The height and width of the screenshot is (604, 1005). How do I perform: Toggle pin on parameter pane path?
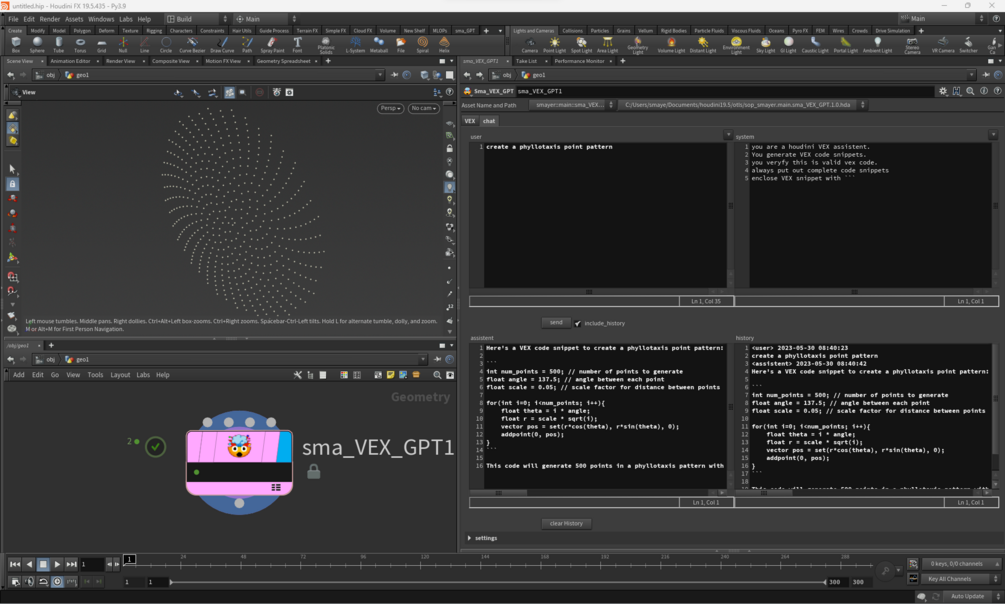985,75
